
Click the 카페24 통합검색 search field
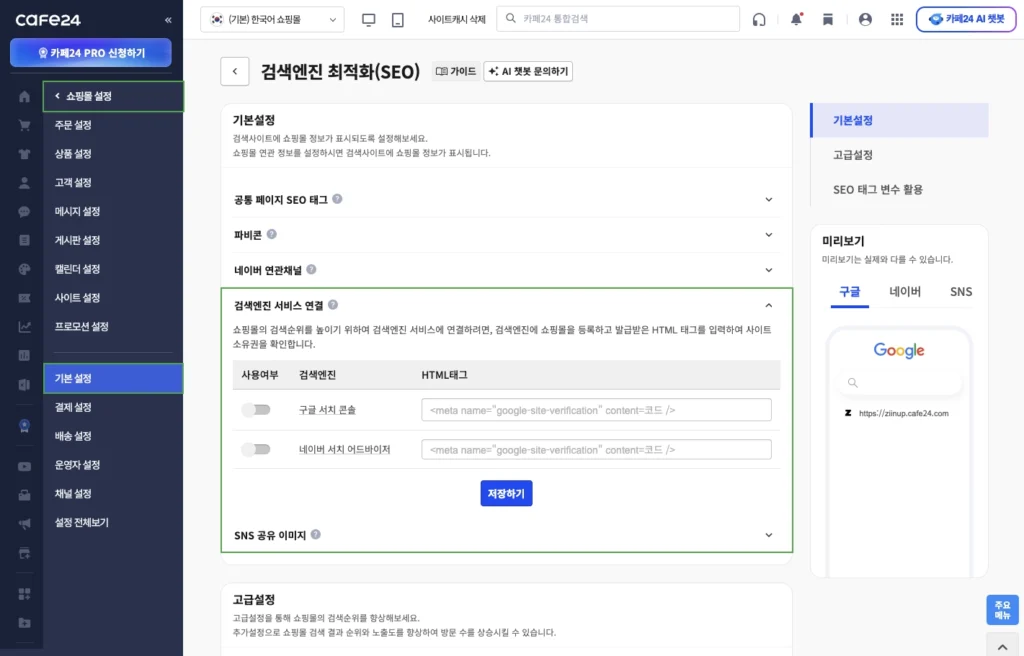(618, 17)
